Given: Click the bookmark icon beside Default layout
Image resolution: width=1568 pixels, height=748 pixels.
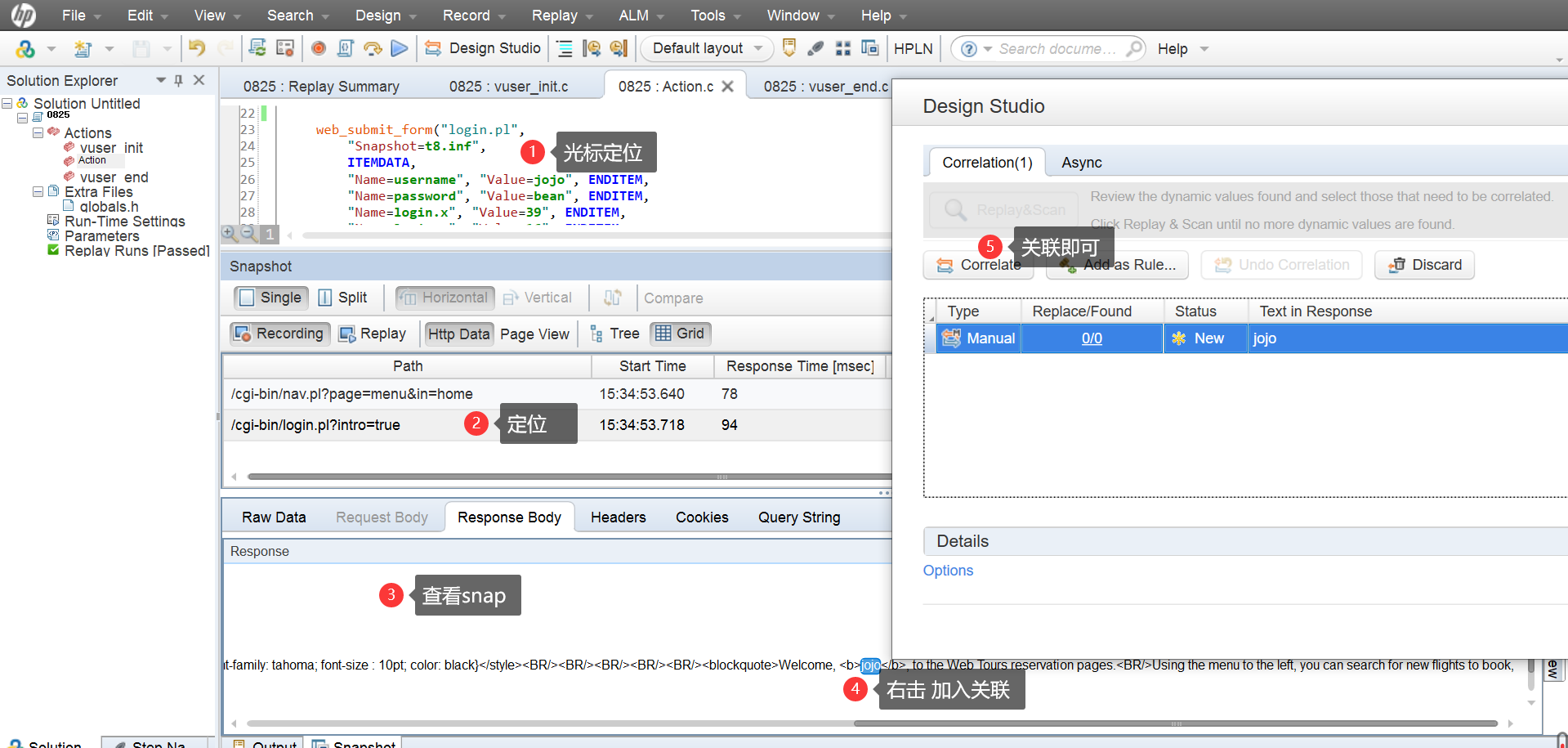Looking at the screenshot, I should point(789,48).
